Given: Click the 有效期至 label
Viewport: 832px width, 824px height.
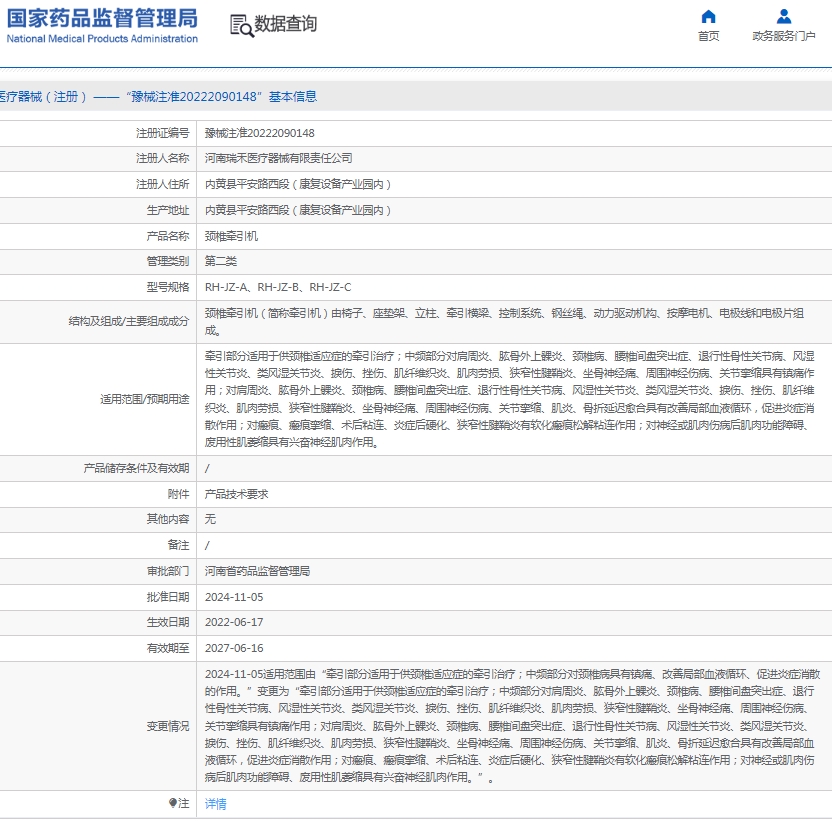Looking at the screenshot, I should (168, 648).
